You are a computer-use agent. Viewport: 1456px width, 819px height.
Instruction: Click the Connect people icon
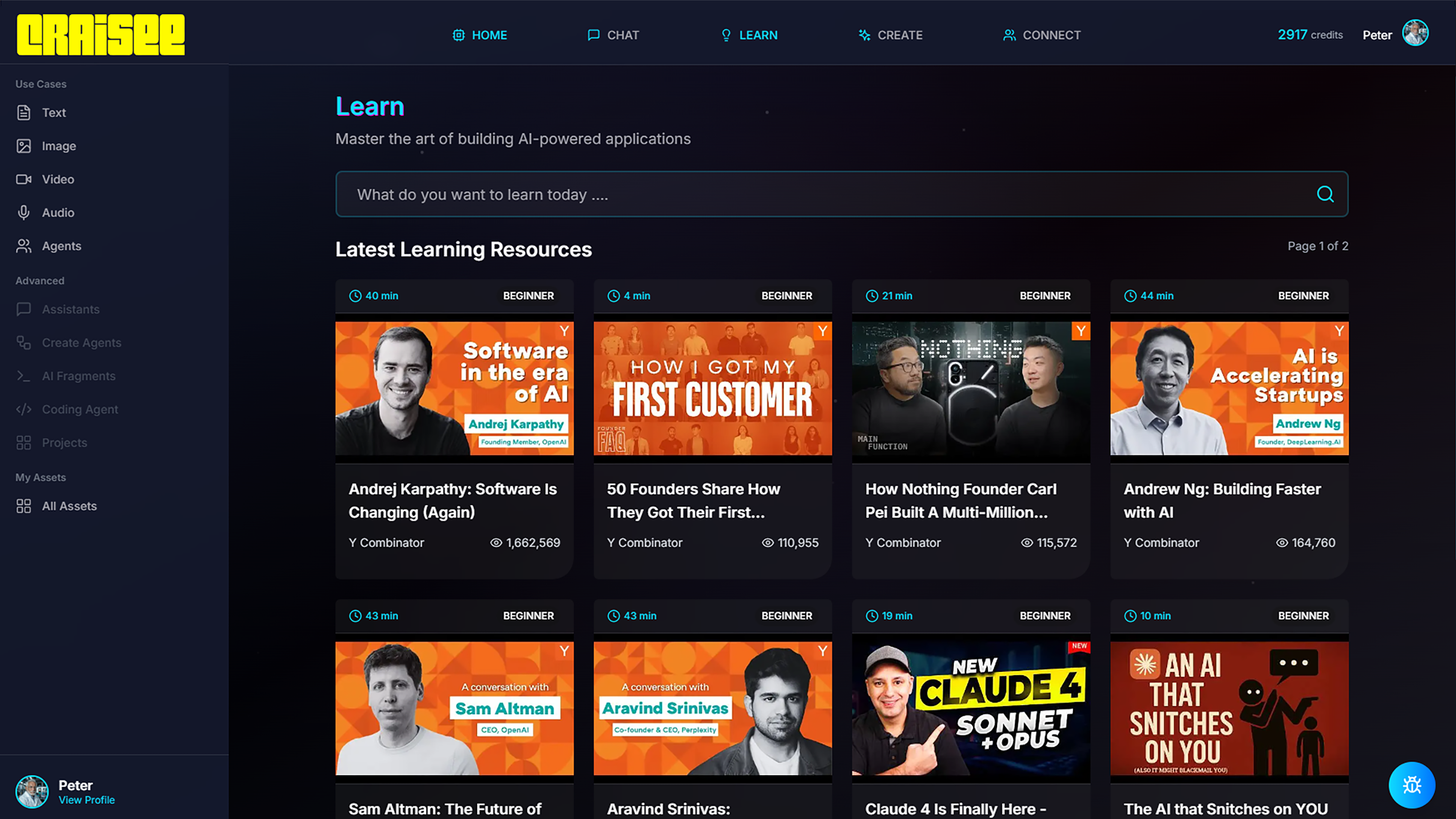coord(1009,35)
